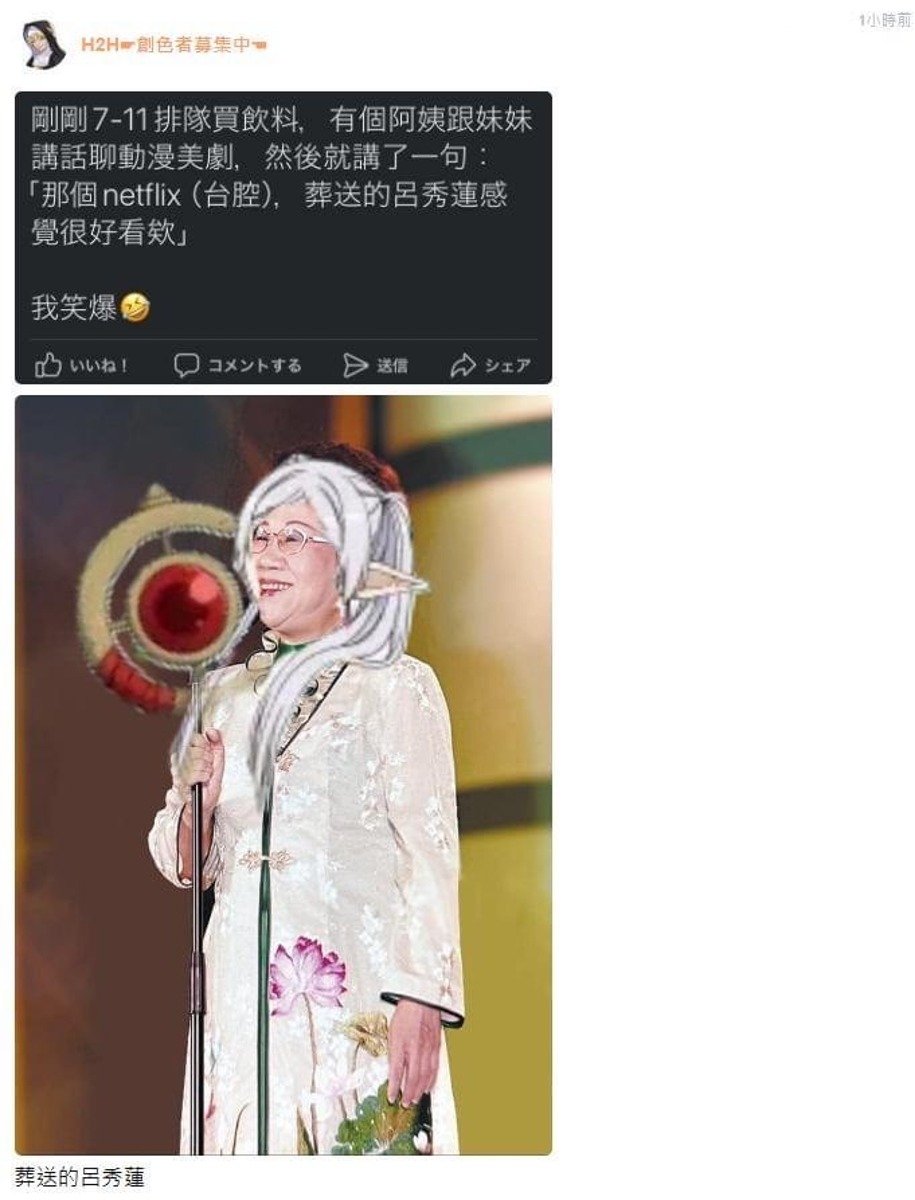915x1200 pixels.
Task: Click the thumbs-up like icon
Action: (48, 365)
